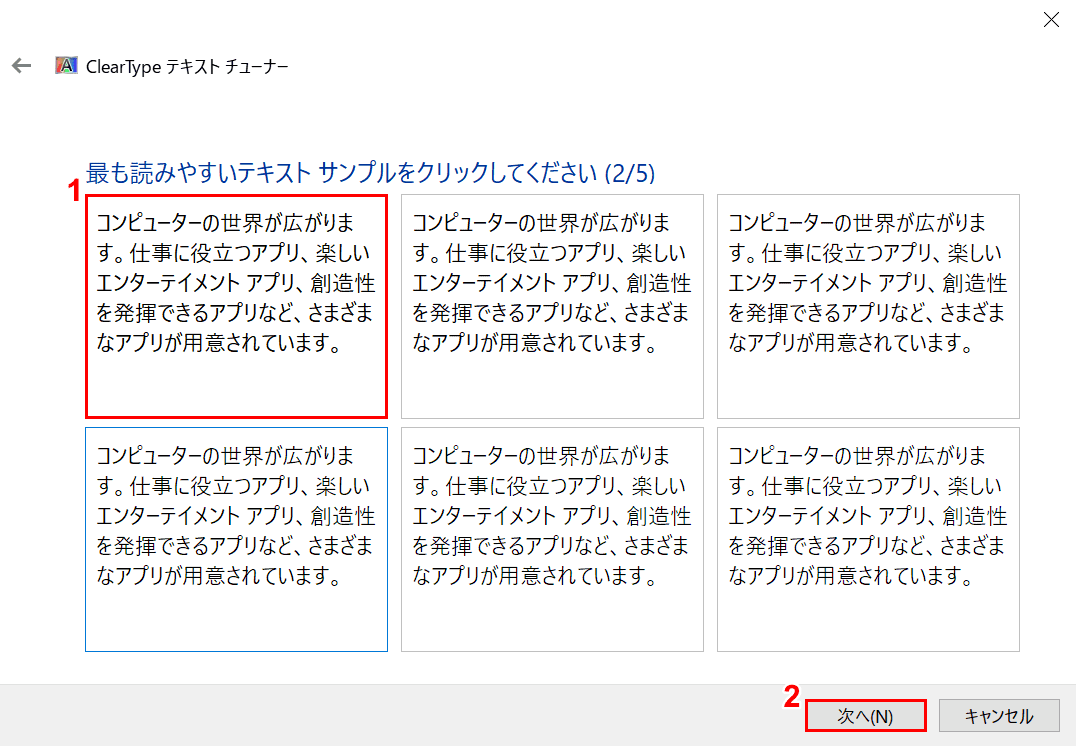Select the bottom row middle text sample
Screen dimensions: 1076x746
click(552, 539)
